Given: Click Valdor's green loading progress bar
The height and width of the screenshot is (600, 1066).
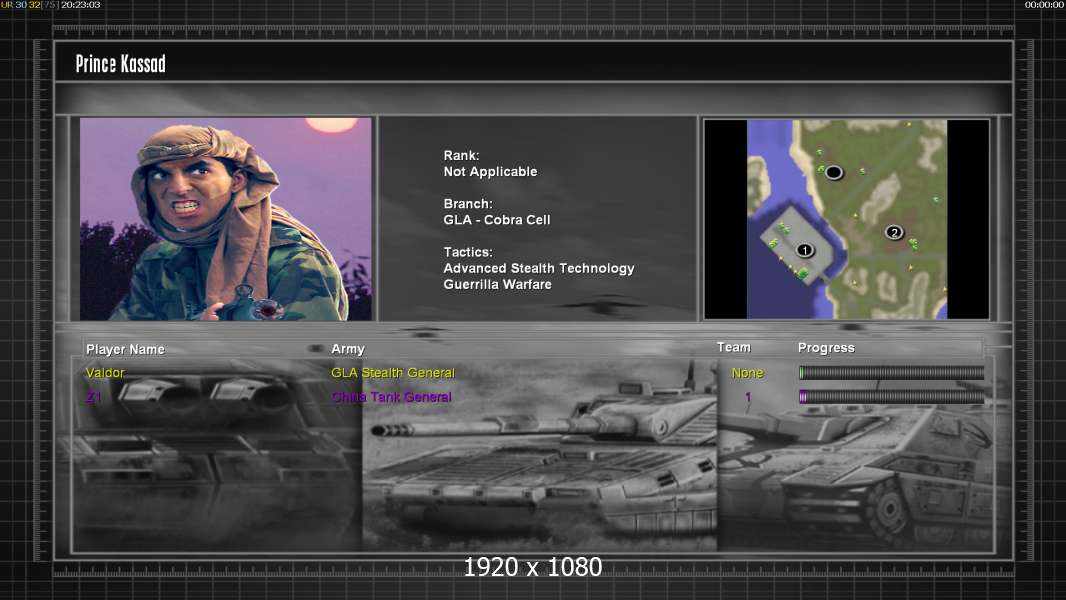Looking at the screenshot, I should 891,372.
